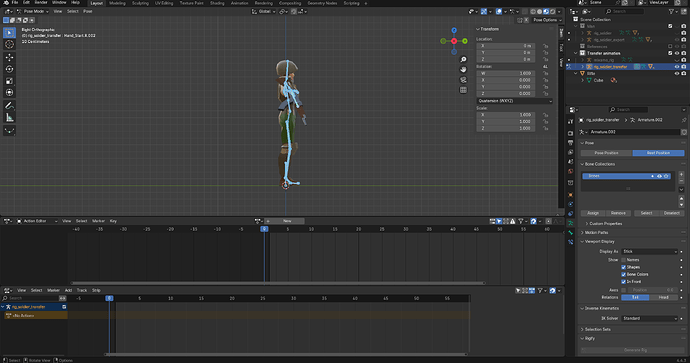Image resolution: width=690 pixels, height=363 pixels.
Task: Toggle Bones collection eye visibility
Action: coord(659,176)
